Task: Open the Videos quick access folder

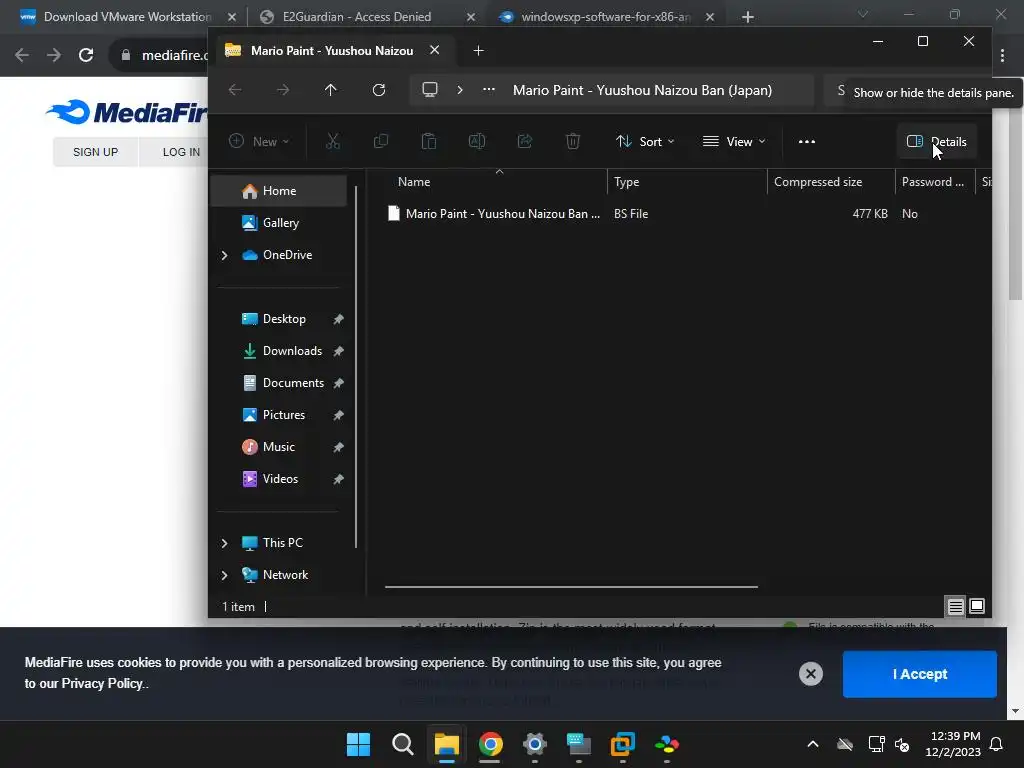Action: pos(279,479)
